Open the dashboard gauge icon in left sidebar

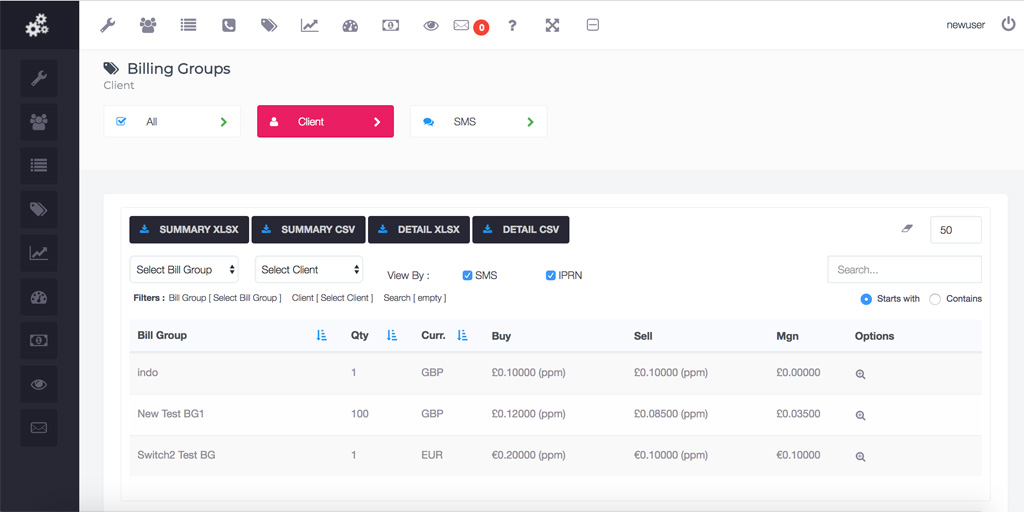pyautogui.click(x=39, y=297)
